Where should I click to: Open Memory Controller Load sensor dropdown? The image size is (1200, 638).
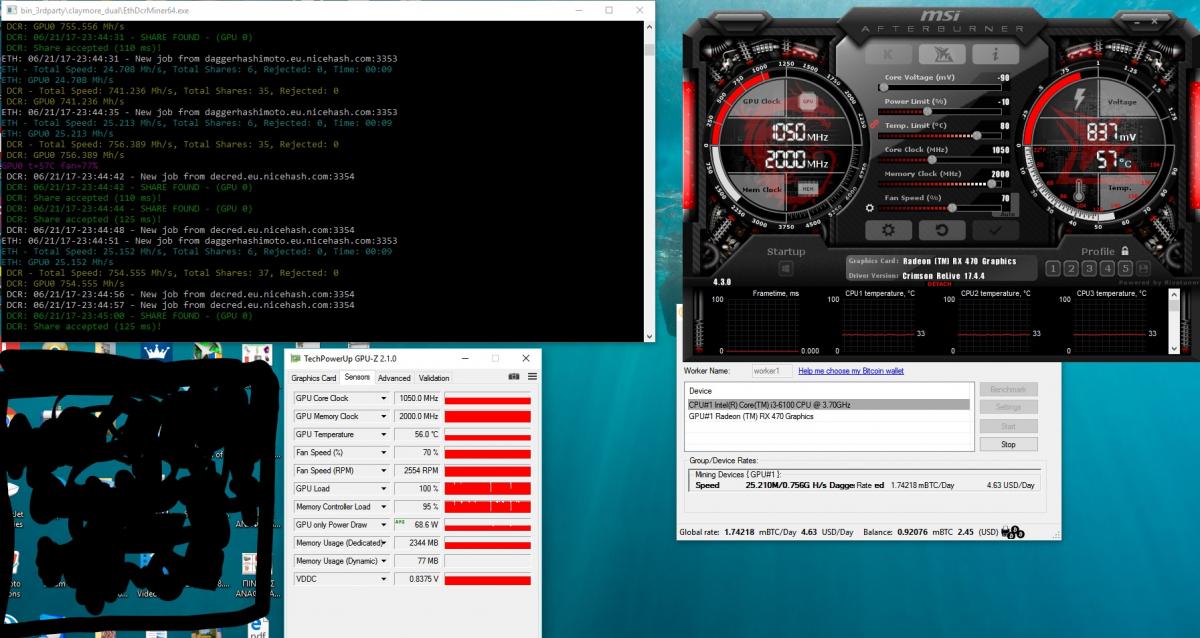383,506
